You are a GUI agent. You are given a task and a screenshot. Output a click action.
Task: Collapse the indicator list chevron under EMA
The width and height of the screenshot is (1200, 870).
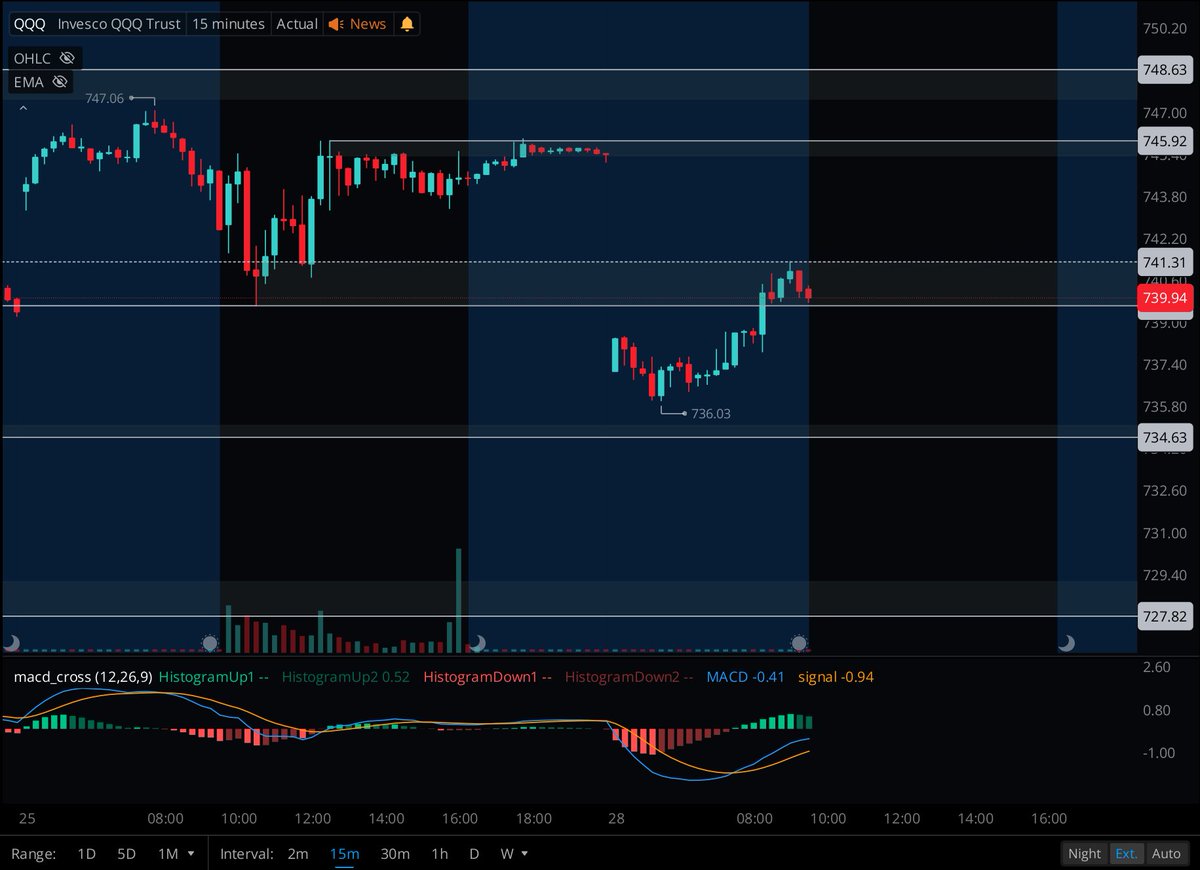24,106
